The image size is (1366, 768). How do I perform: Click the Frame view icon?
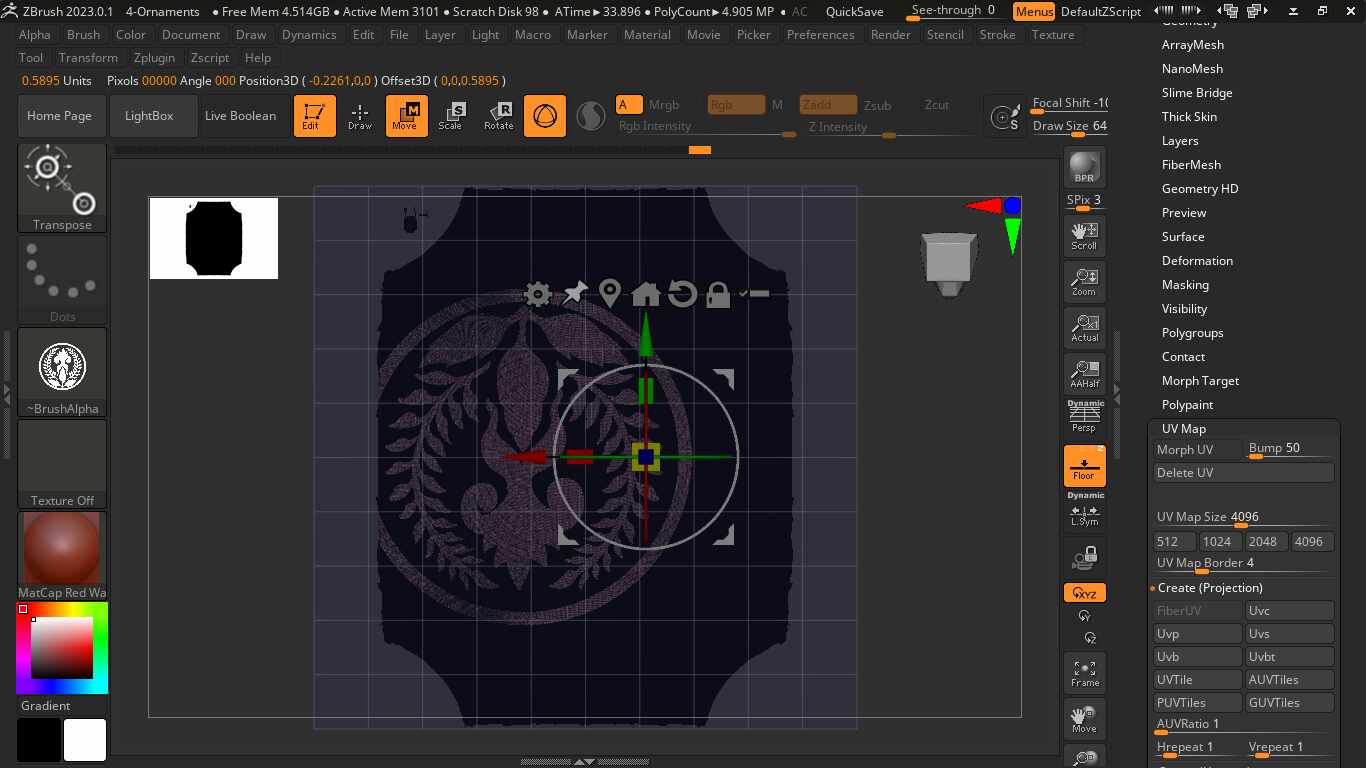coord(1084,672)
